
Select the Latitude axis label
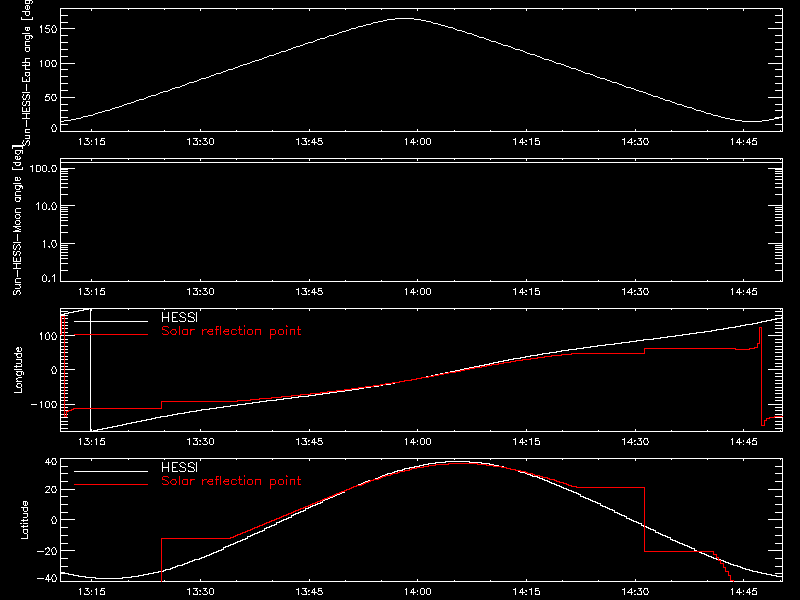(x=24, y=520)
